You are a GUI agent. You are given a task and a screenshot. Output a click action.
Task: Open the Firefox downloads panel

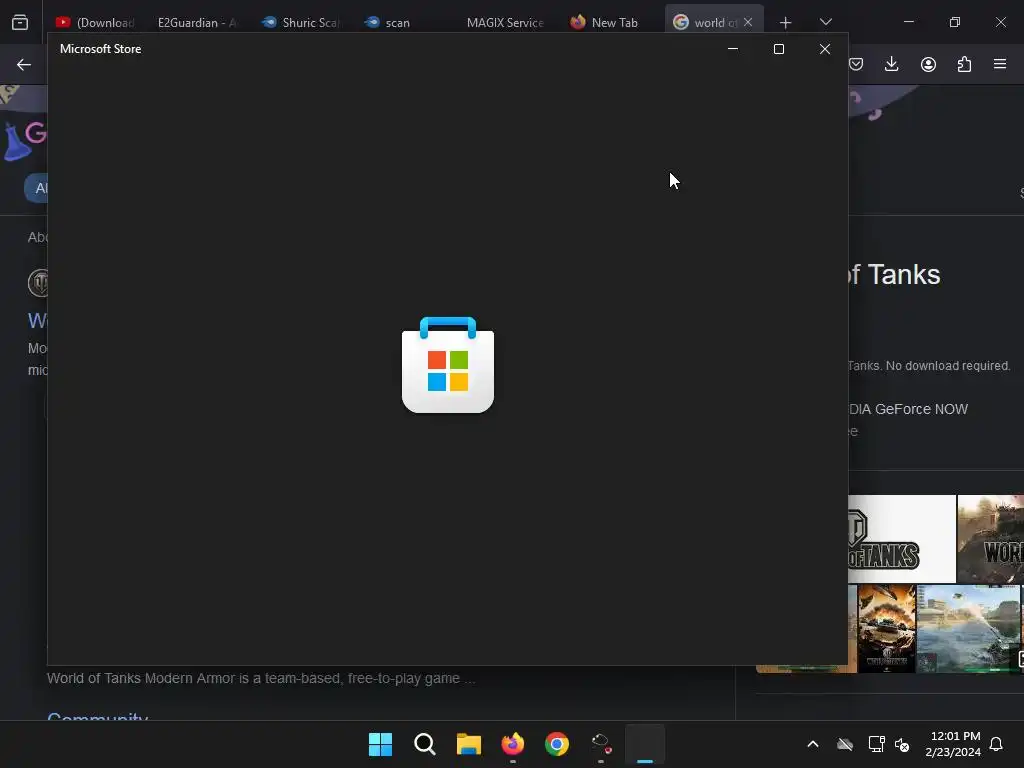pyautogui.click(x=891, y=64)
